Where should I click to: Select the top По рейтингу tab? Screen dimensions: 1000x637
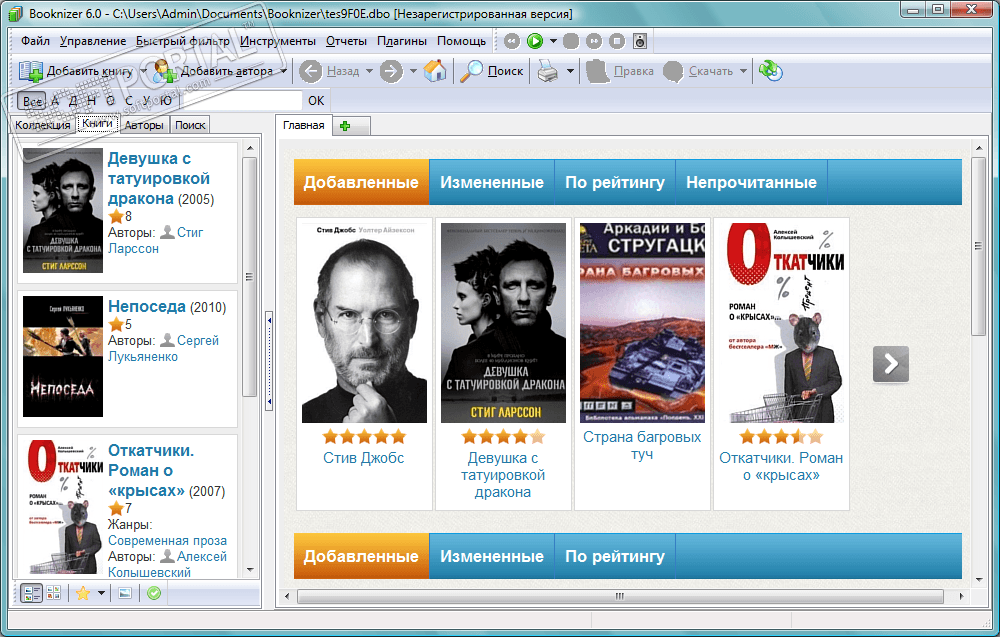(615, 182)
